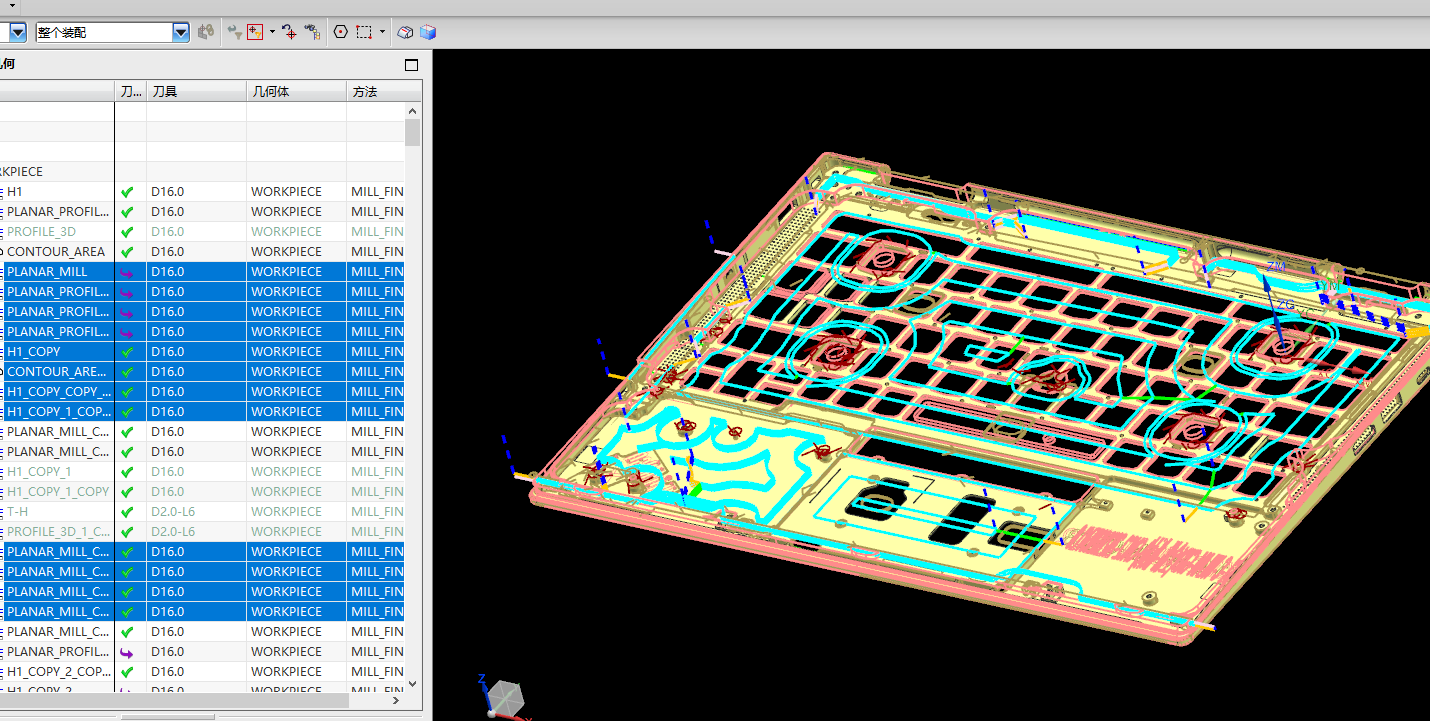The width and height of the screenshot is (1430, 721).
Task: Click WORKPIECE geometry in the CONTOUR_AREA row
Action: click(286, 251)
